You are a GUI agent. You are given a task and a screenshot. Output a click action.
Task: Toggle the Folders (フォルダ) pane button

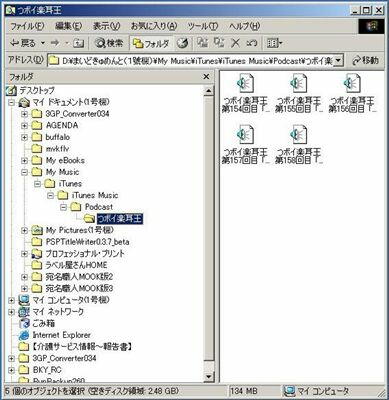point(152,43)
